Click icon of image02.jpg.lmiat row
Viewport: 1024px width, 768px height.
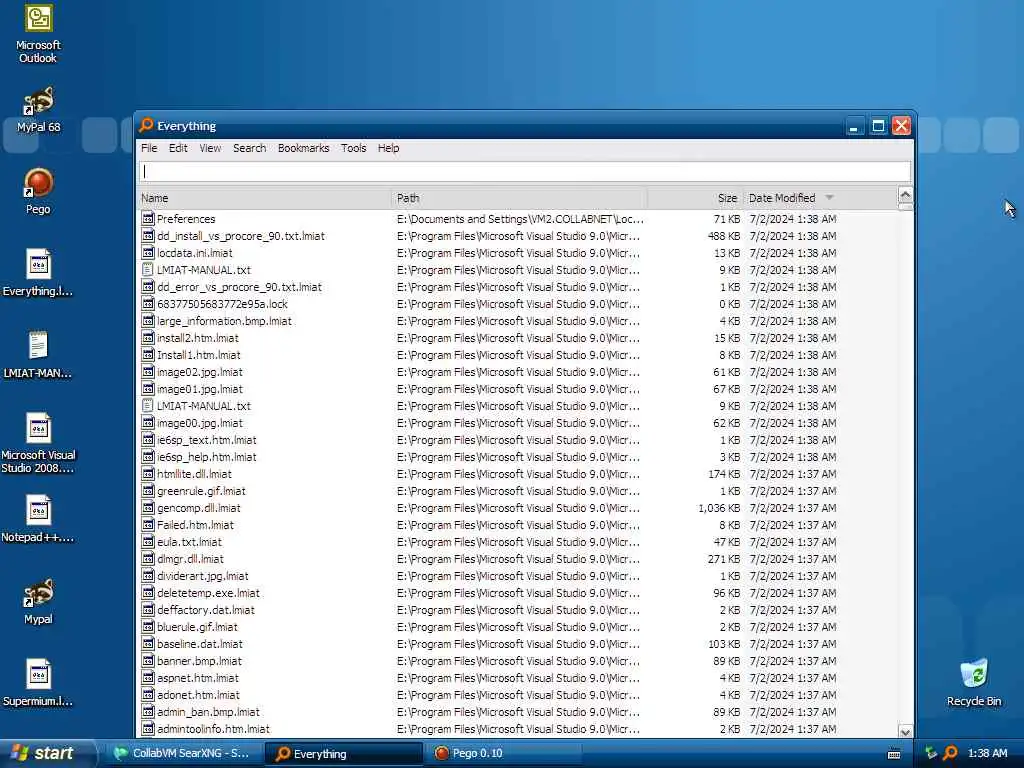pyautogui.click(x=148, y=372)
